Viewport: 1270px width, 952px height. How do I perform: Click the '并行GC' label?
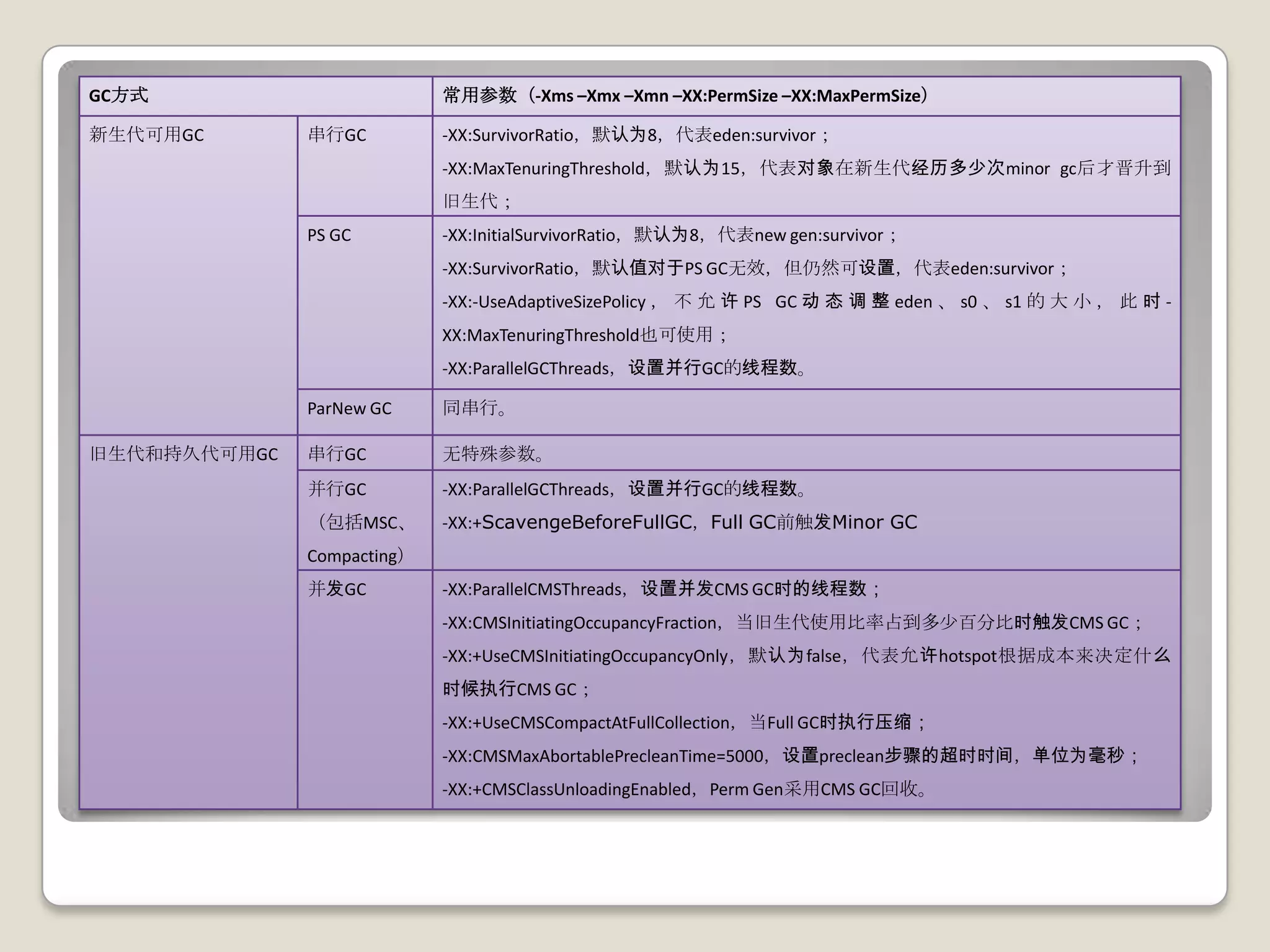(337, 489)
